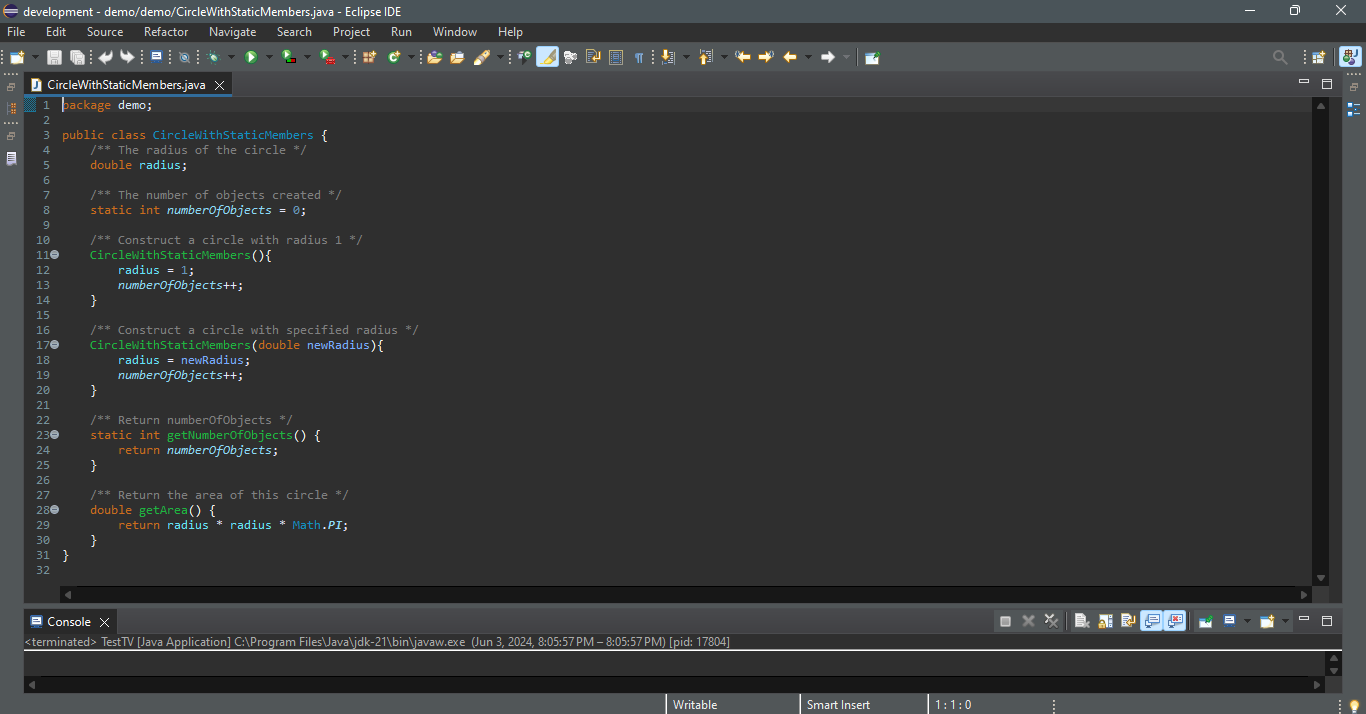Click the Clear Console icon
1366x714 pixels.
1082,621
